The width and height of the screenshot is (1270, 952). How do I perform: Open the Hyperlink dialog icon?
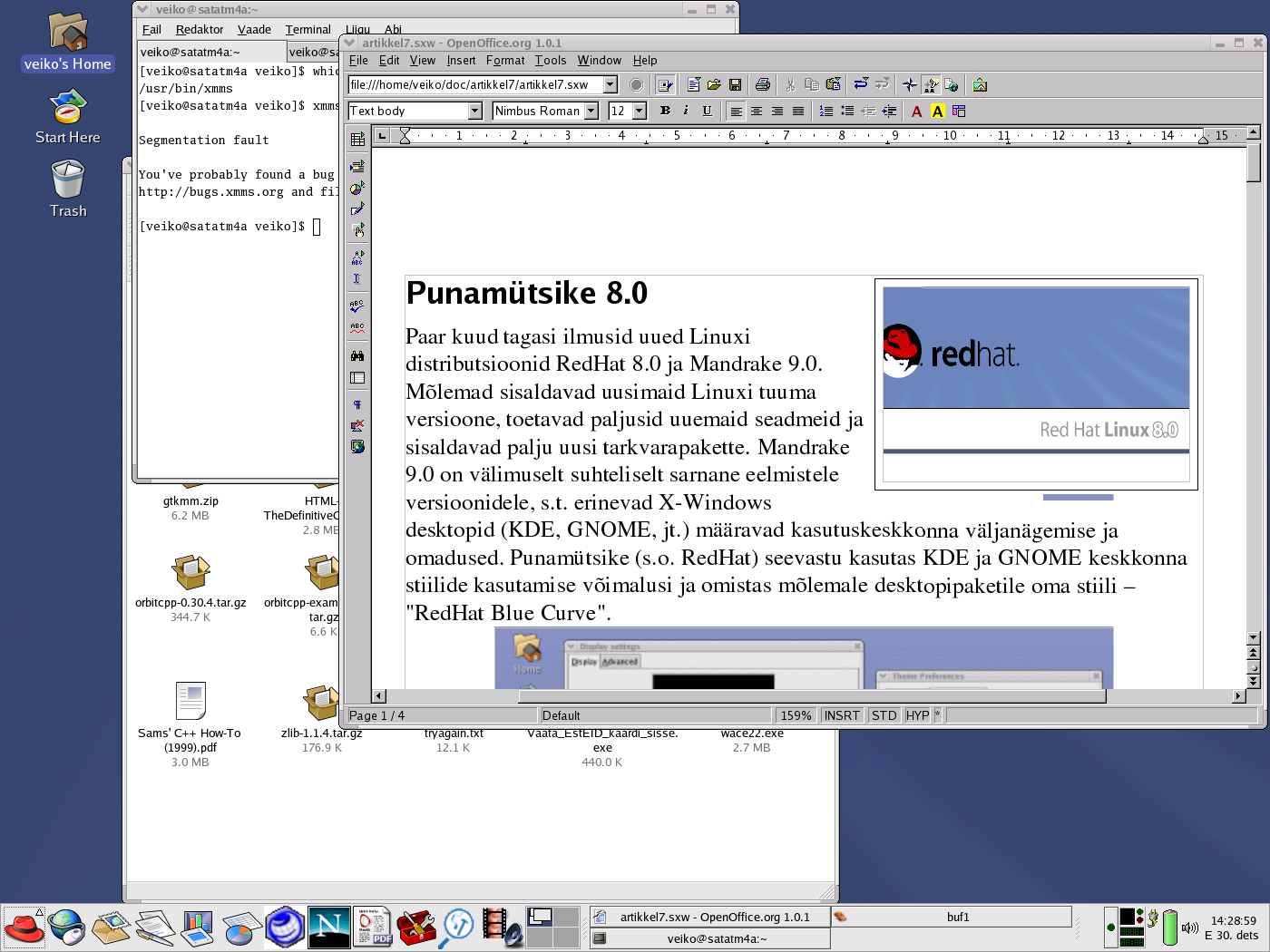(x=952, y=85)
